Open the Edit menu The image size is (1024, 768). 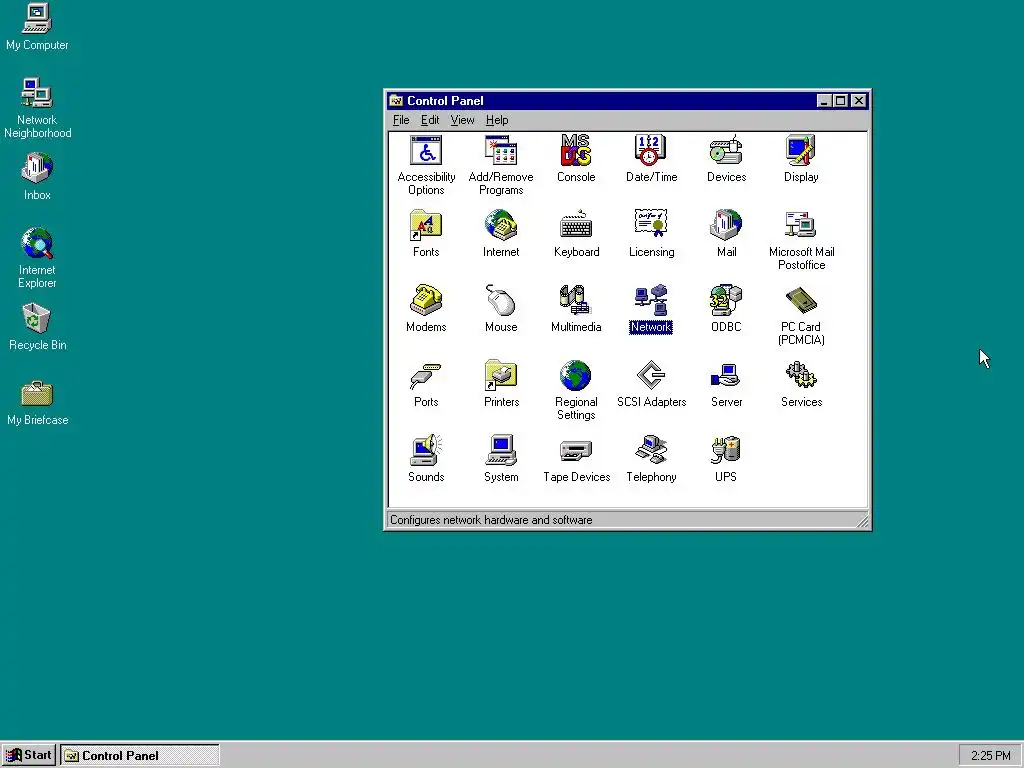(430, 120)
